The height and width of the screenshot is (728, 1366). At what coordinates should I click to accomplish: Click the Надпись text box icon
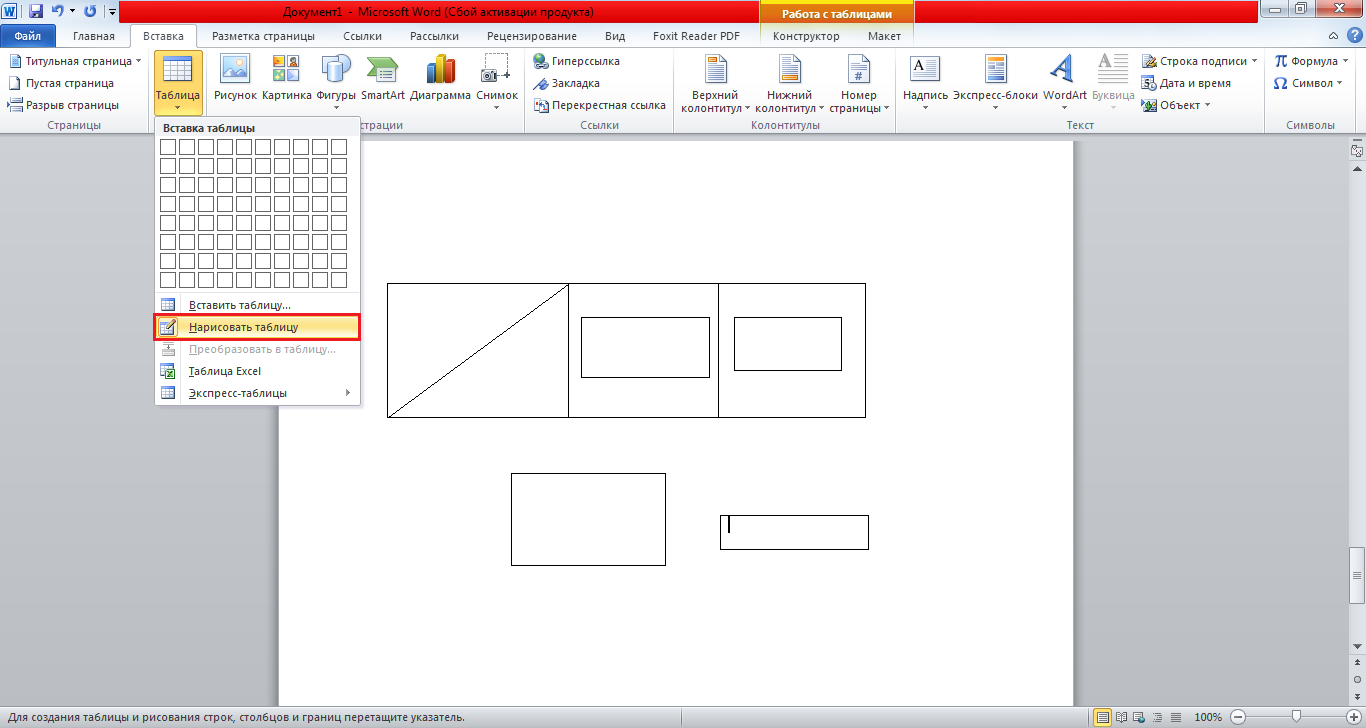[924, 70]
